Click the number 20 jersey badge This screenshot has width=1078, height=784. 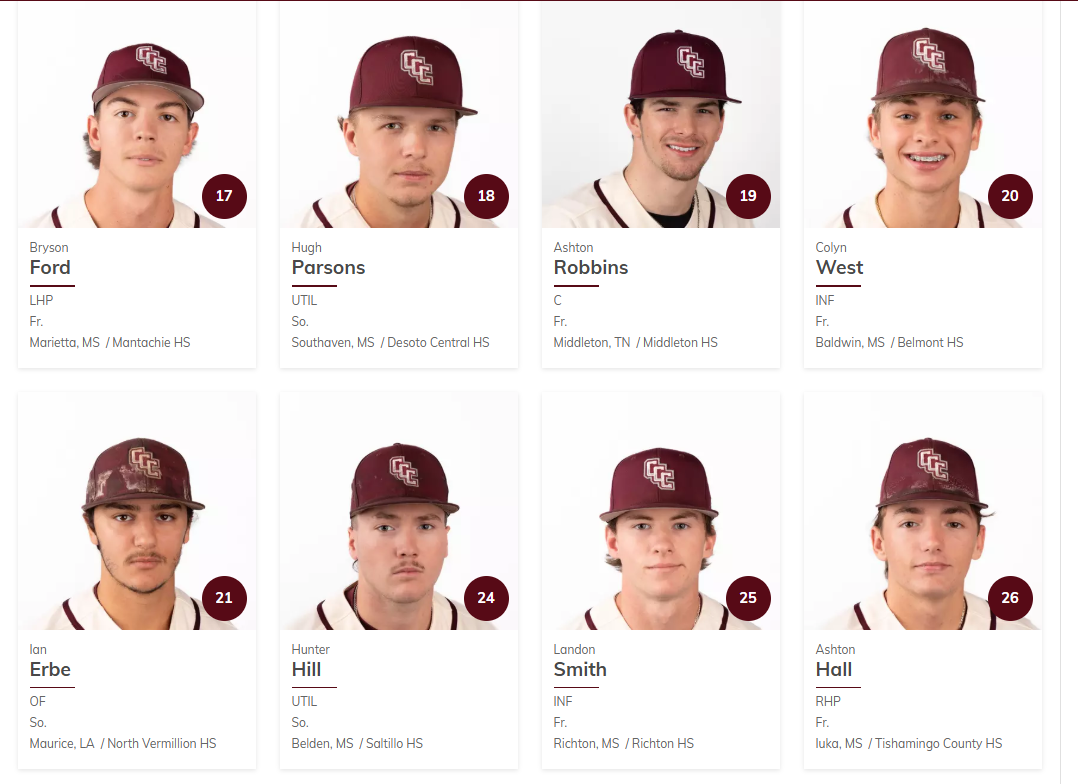(1010, 196)
